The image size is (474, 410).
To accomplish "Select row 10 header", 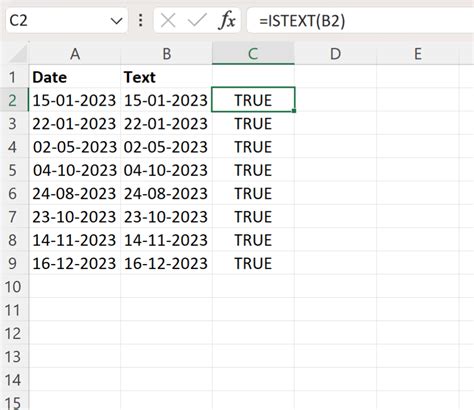I will [13, 287].
